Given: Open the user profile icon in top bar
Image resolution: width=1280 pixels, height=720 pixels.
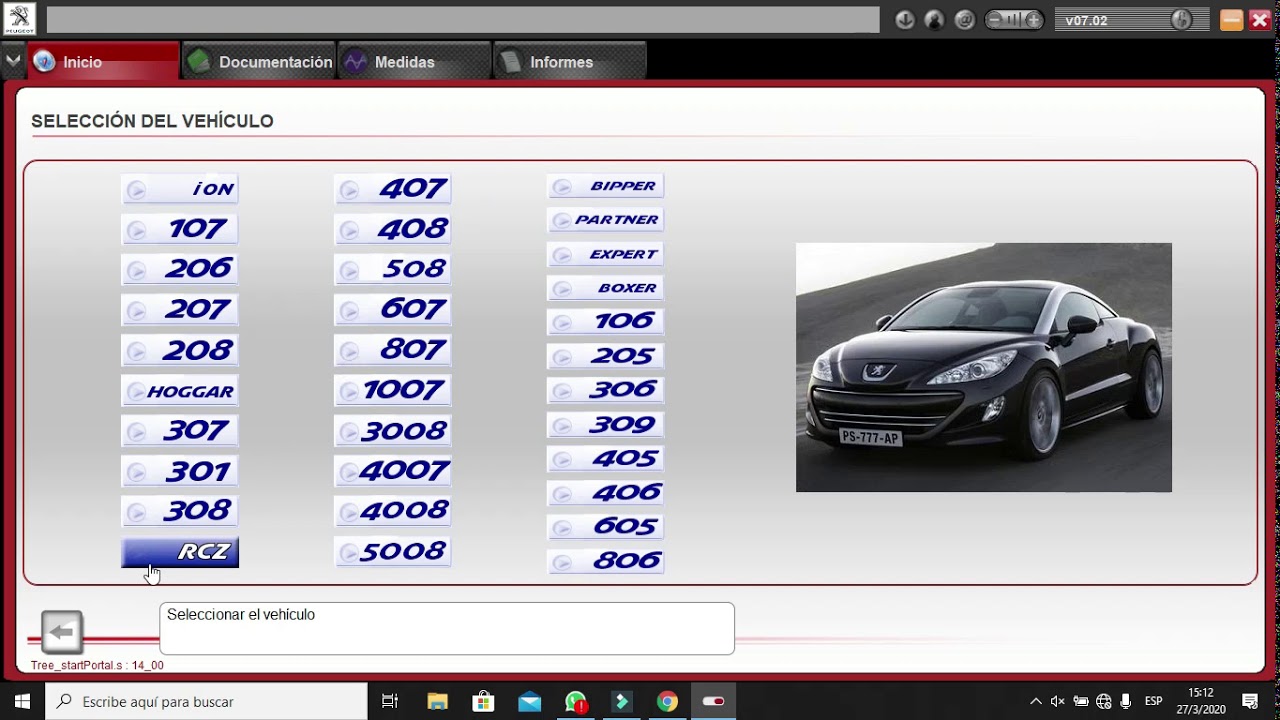Looking at the screenshot, I should (x=934, y=20).
